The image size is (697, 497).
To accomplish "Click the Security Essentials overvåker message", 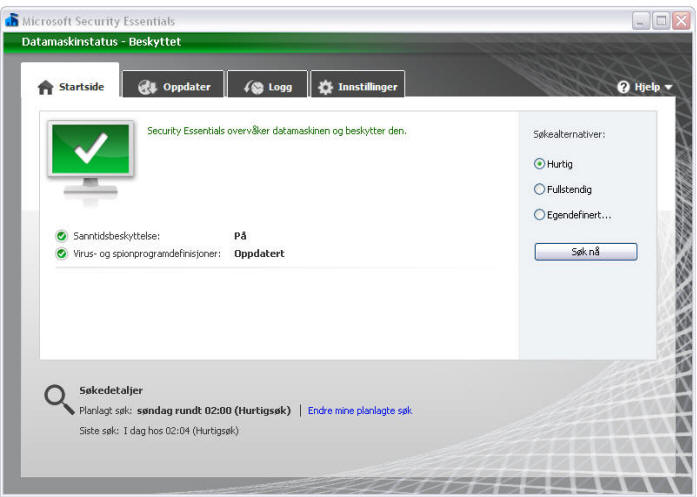I will (x=276, y=131).
